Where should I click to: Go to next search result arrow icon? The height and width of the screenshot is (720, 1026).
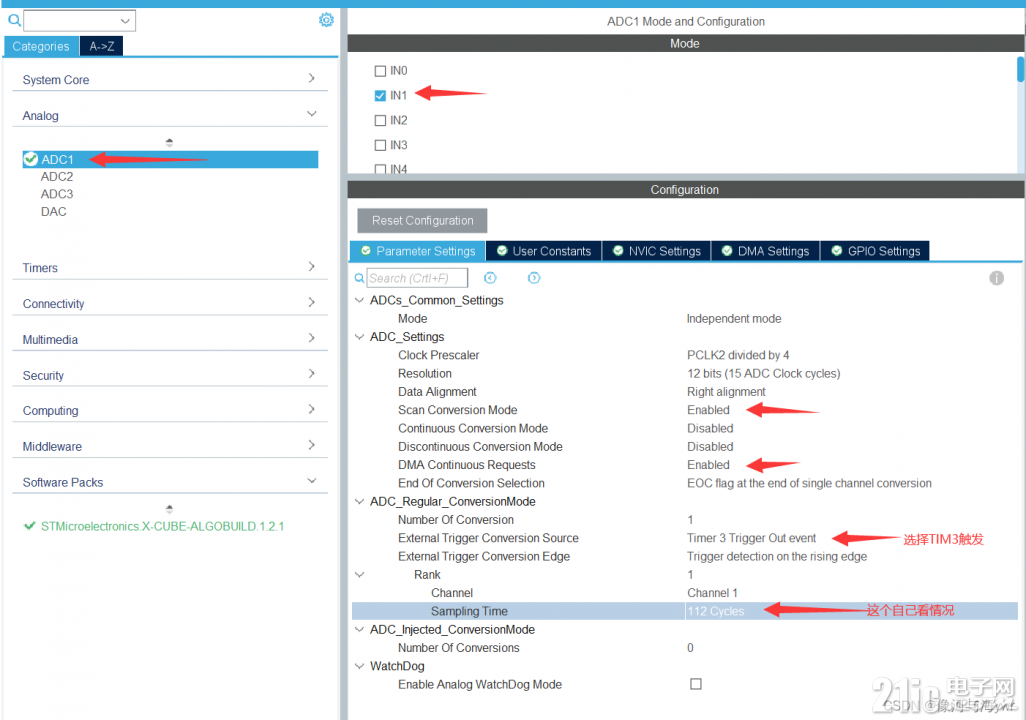click(534, 278)
